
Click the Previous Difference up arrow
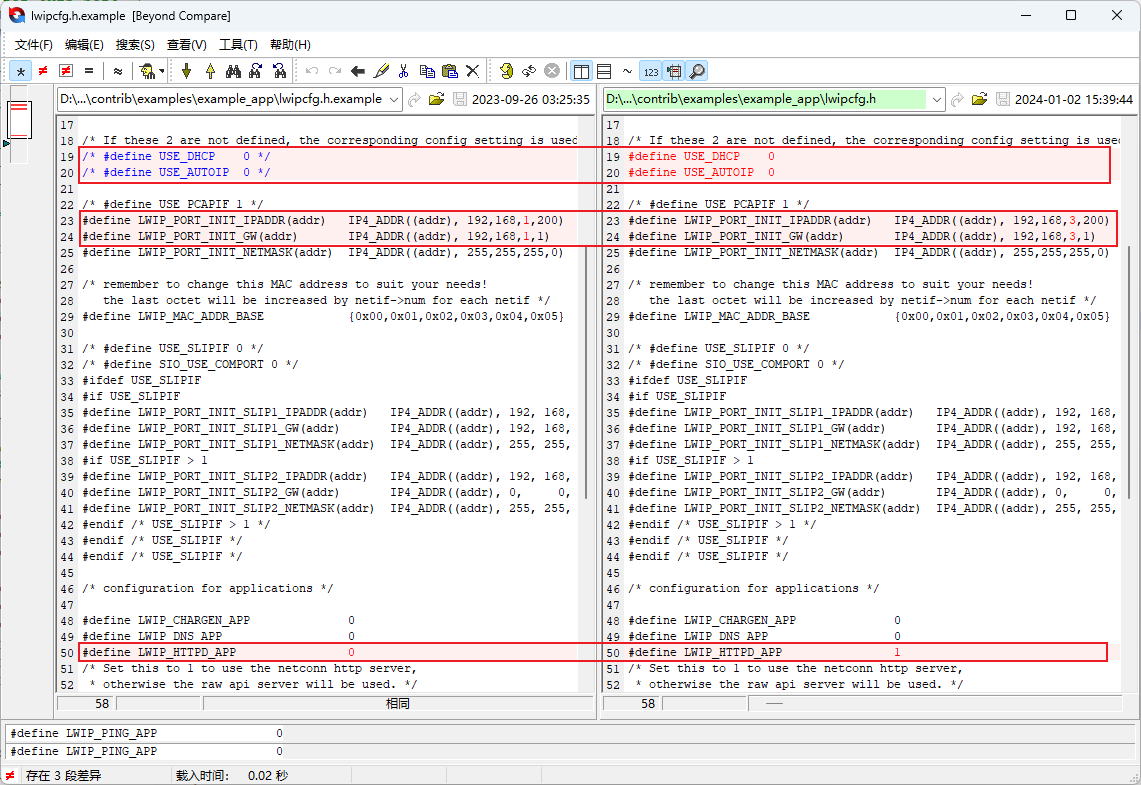click(210, 71)
